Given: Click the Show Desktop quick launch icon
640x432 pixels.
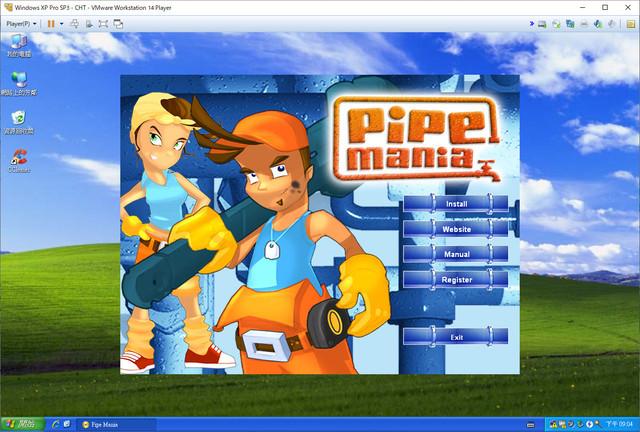Looking at the screenshot, I should tap(67, 425).
